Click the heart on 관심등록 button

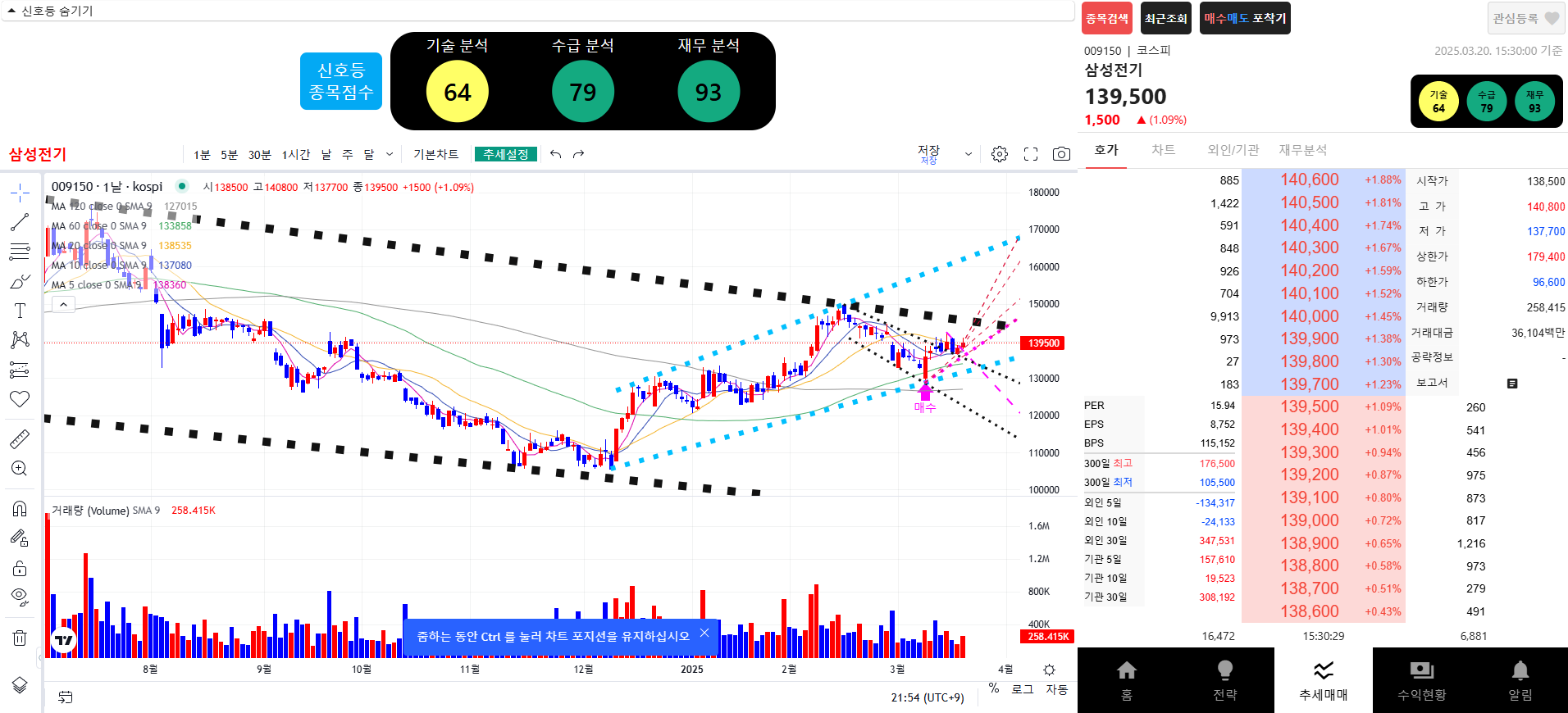coord(1552,18)
